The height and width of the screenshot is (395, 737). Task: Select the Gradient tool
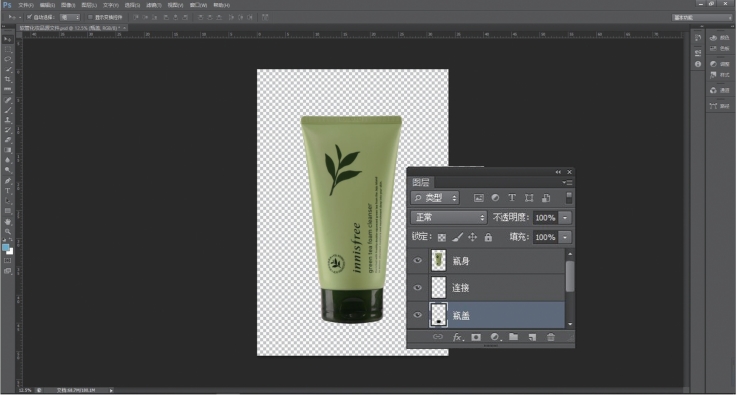(x=8, y=150)
